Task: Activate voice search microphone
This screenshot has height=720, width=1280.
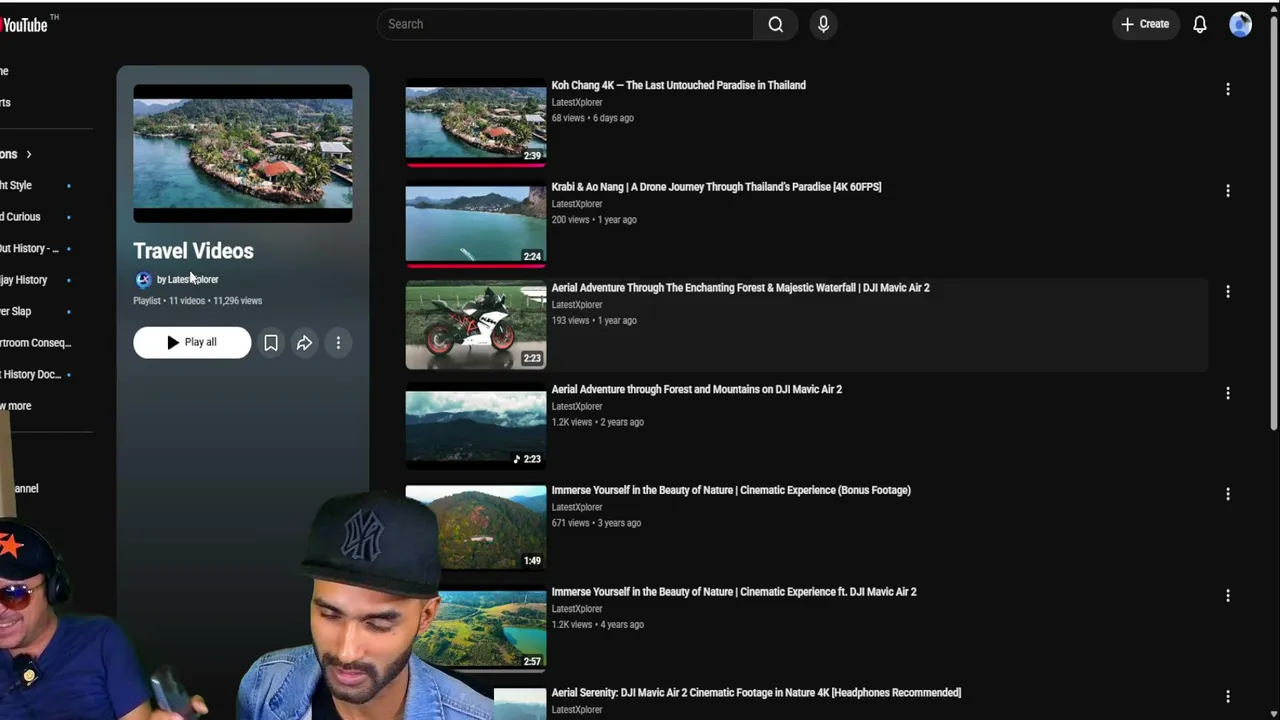Action: point(823,24)
